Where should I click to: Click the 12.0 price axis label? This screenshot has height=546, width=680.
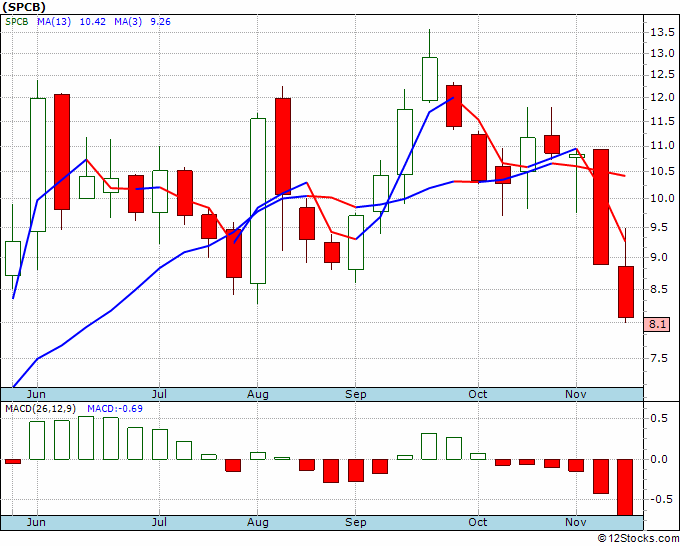coord(662,98)
